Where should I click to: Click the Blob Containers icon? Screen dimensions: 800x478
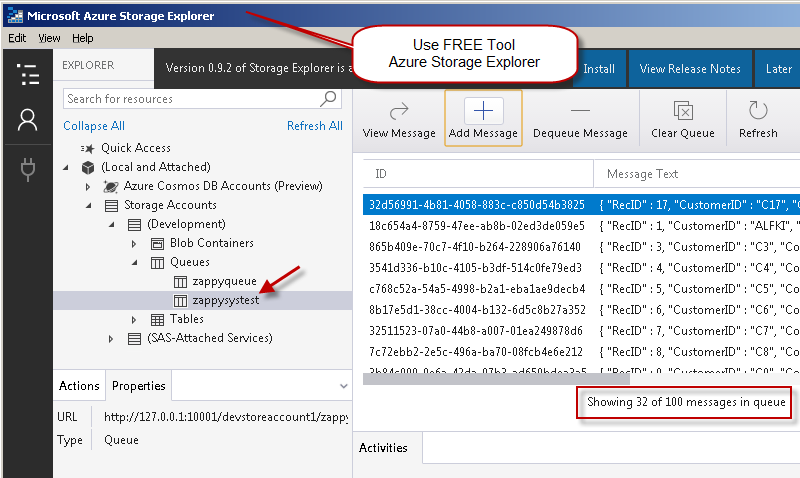pyautogui.click(x=157, y=243)
